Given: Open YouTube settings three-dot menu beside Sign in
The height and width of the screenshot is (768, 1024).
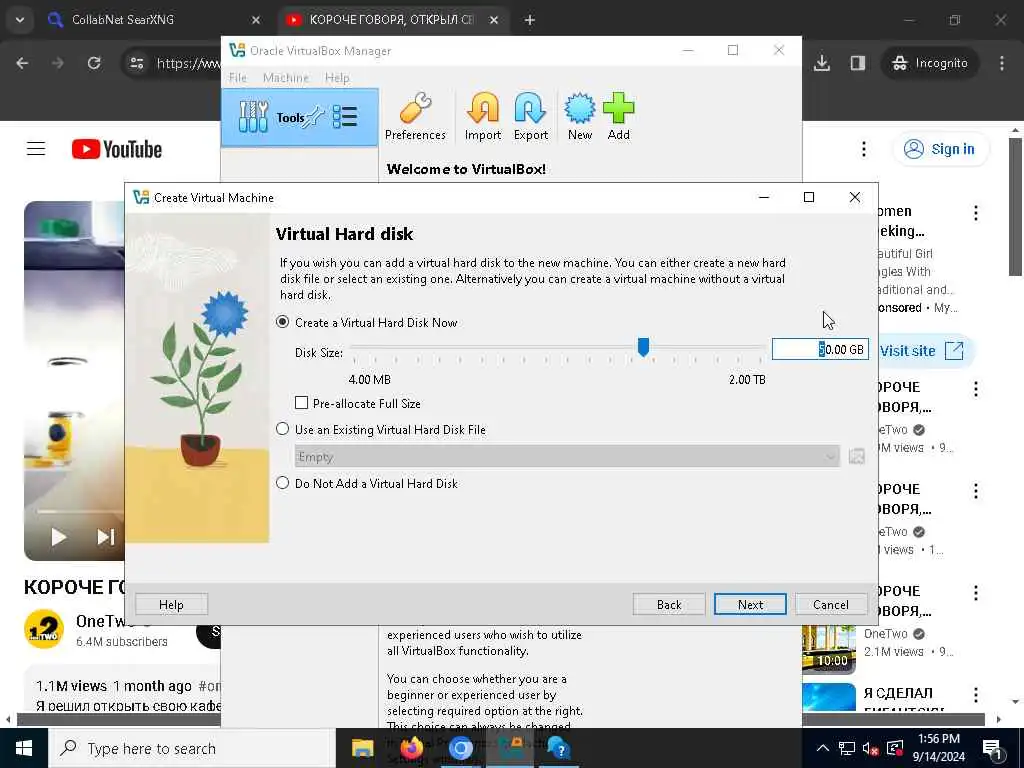Looking at the screenshot, I should [863, 149].
